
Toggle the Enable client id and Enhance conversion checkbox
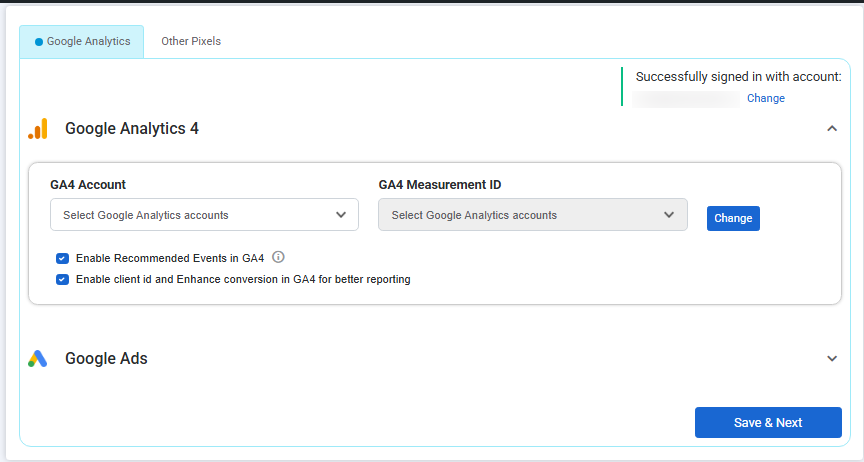point(62,280)
